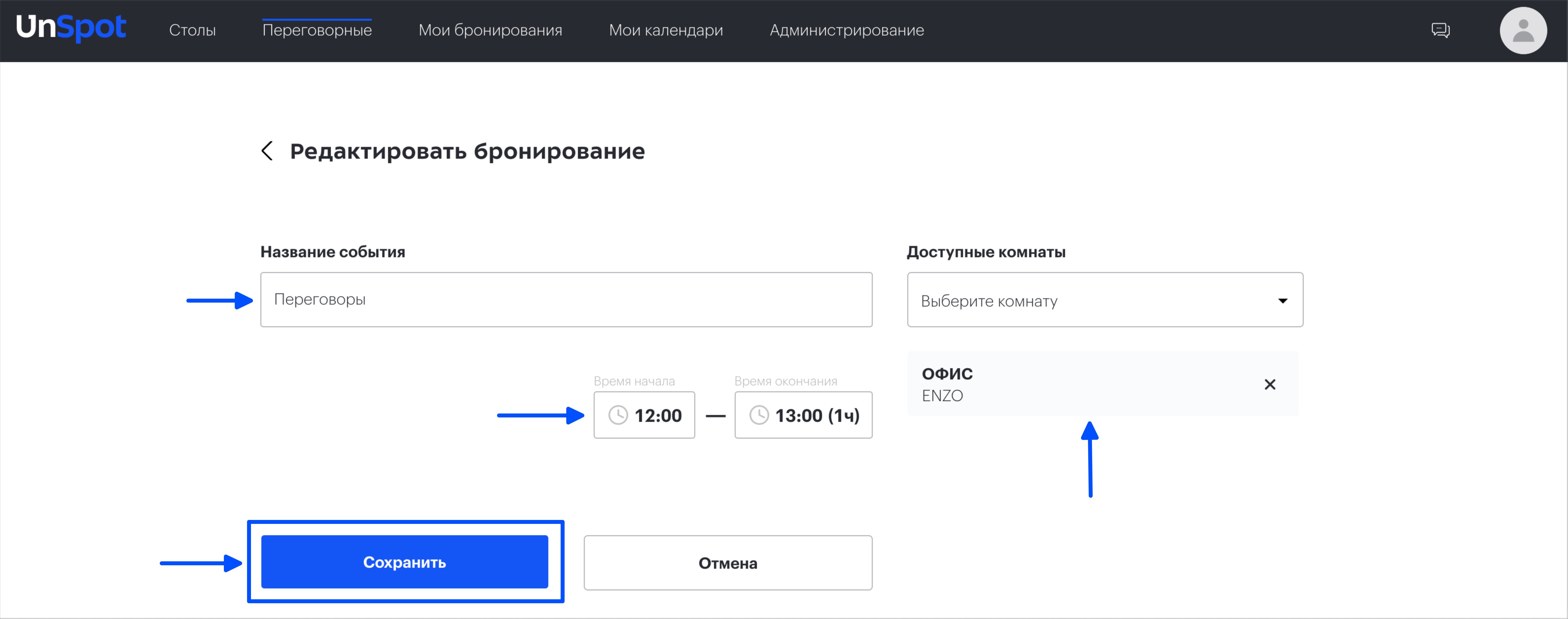Go back using the left chevron arrow
This screenshot has width=1568, height=619.
click(267, 151)
